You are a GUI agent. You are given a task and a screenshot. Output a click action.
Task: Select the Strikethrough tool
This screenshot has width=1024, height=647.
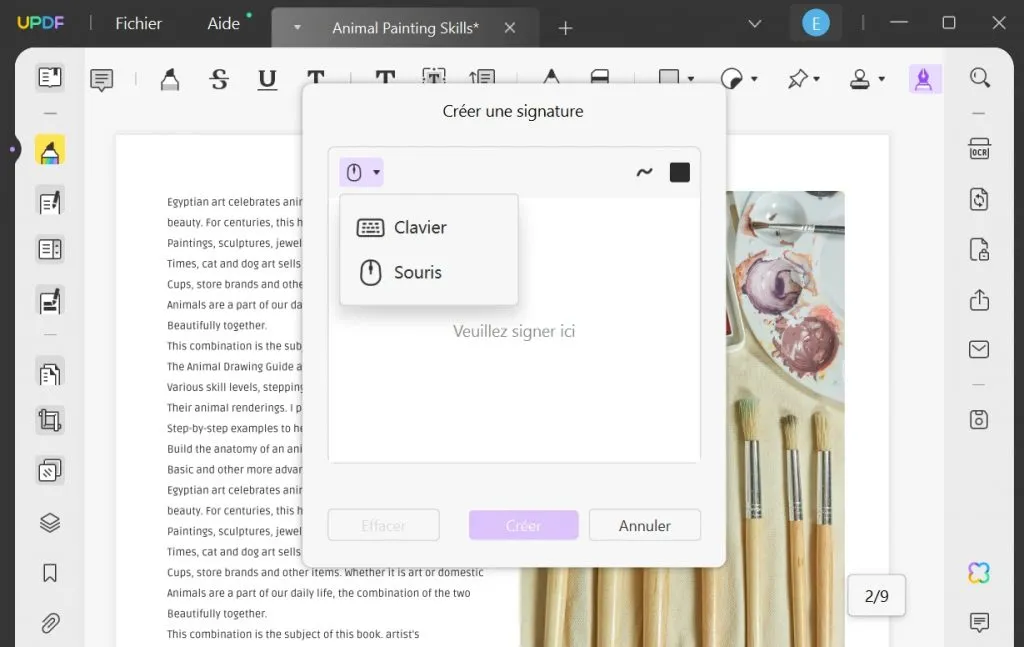[219, 80]
